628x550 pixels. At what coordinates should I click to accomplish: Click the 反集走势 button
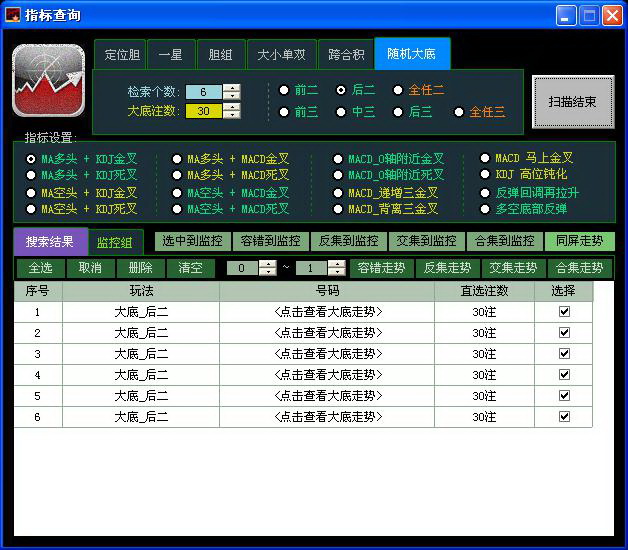448,268
